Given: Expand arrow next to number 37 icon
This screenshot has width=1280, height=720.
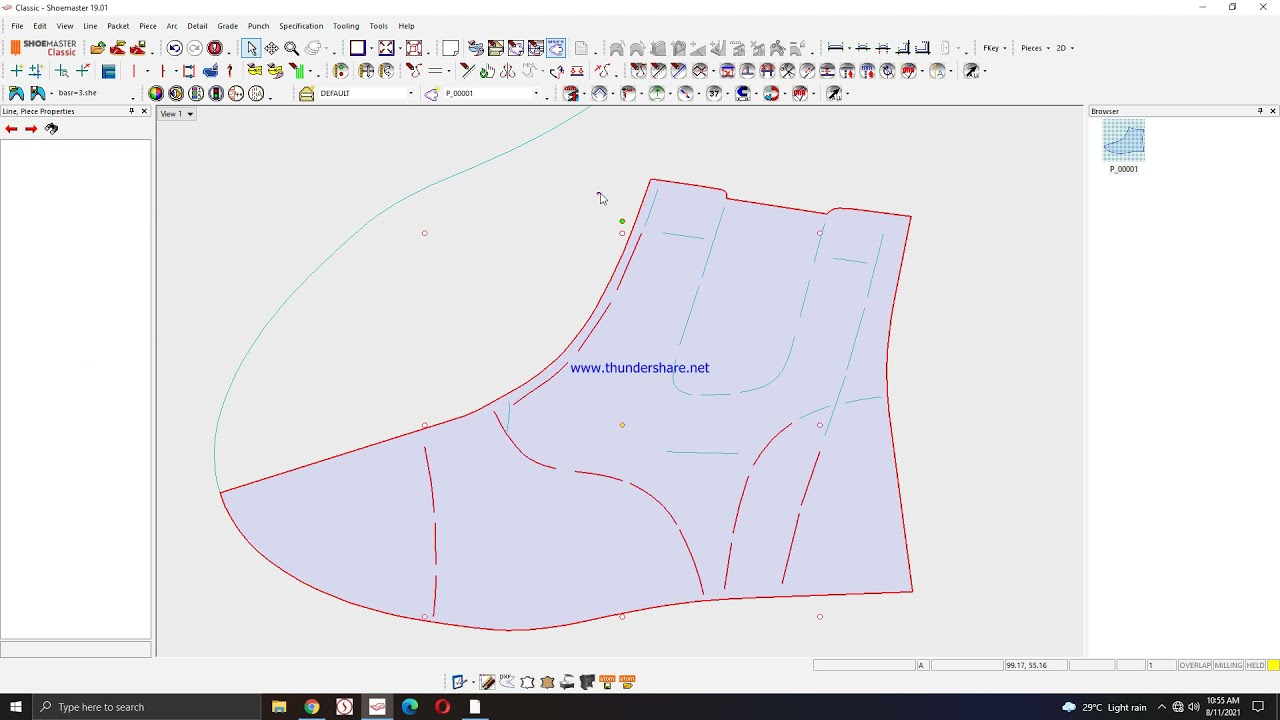Looking at the screenshot, I should coord(727,94).
